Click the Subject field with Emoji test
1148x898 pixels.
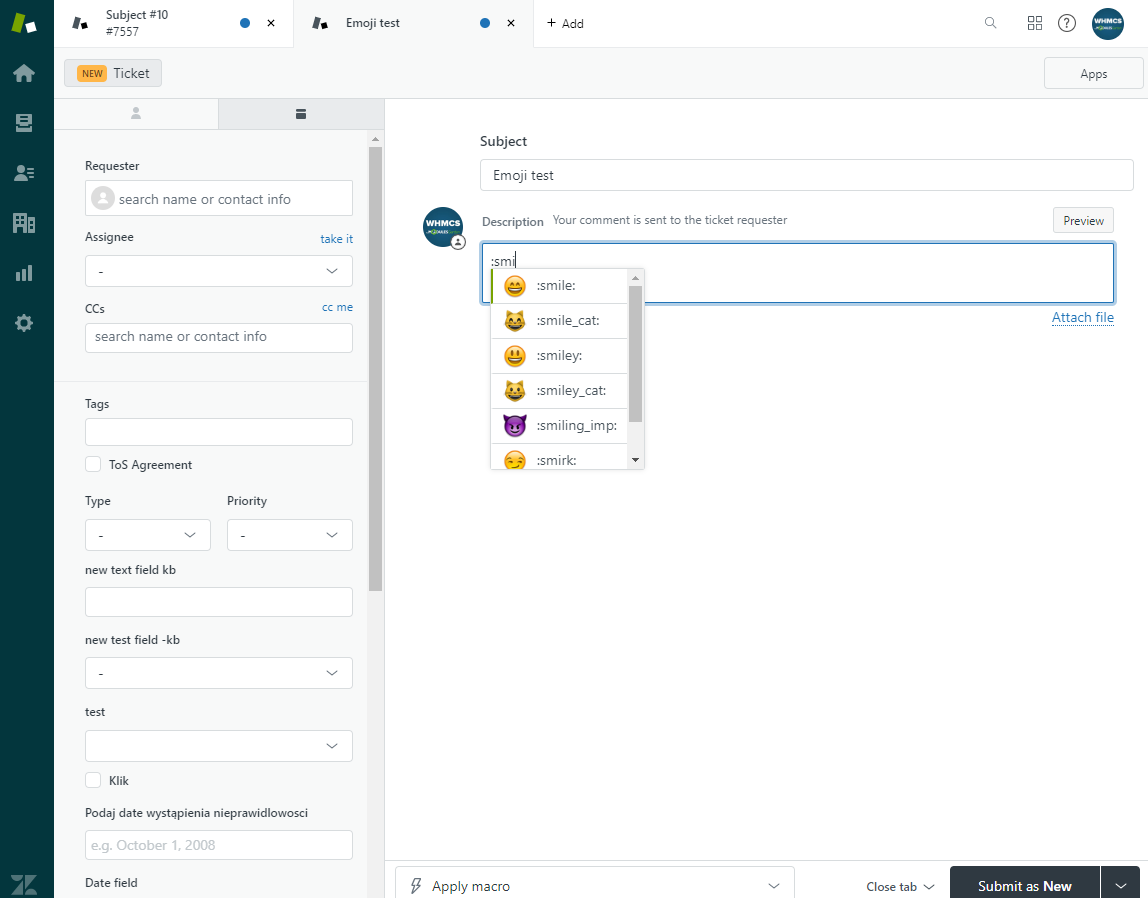coord(806,175)
